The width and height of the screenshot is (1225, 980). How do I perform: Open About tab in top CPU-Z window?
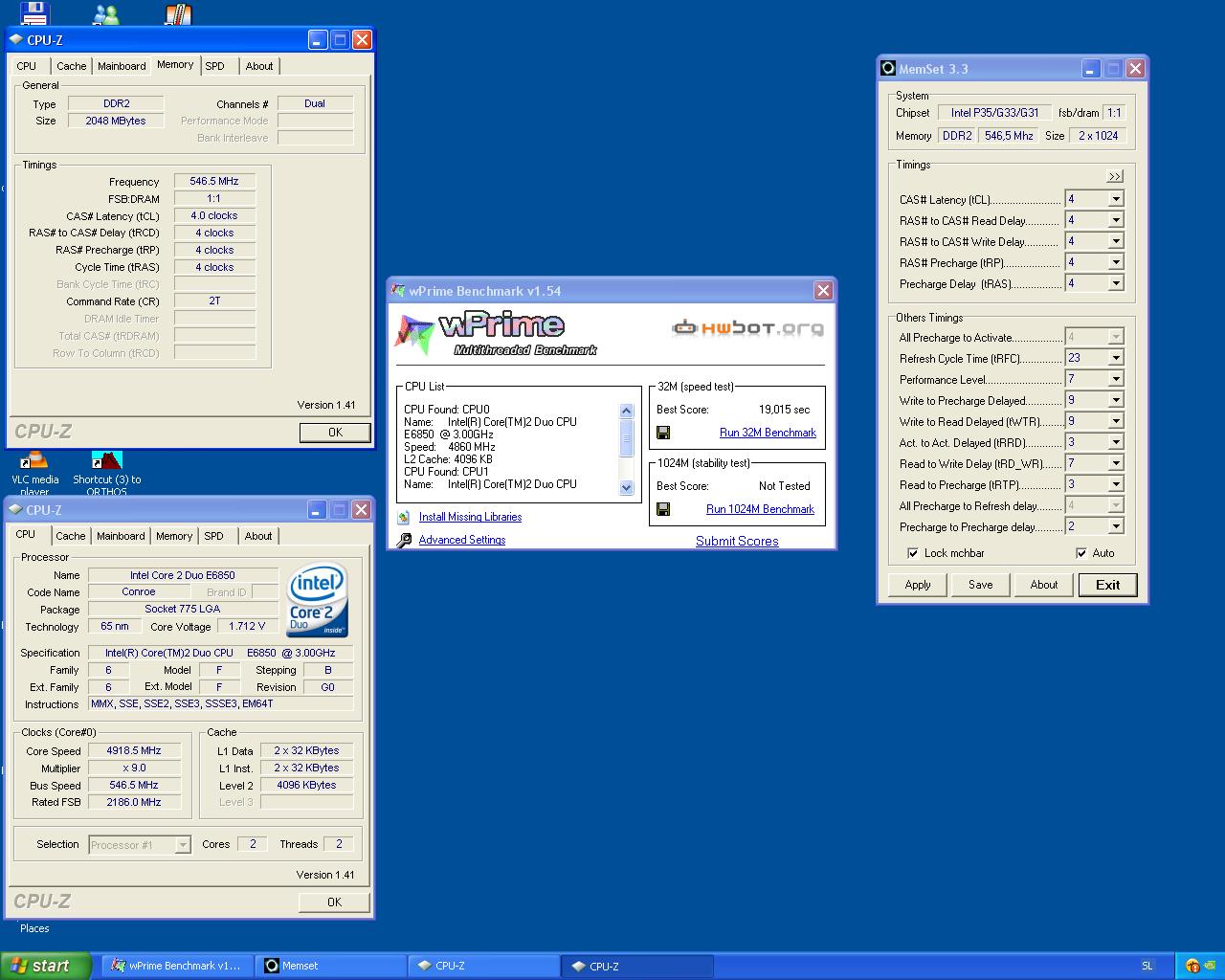pyautogui.click(x=259, y=66)
